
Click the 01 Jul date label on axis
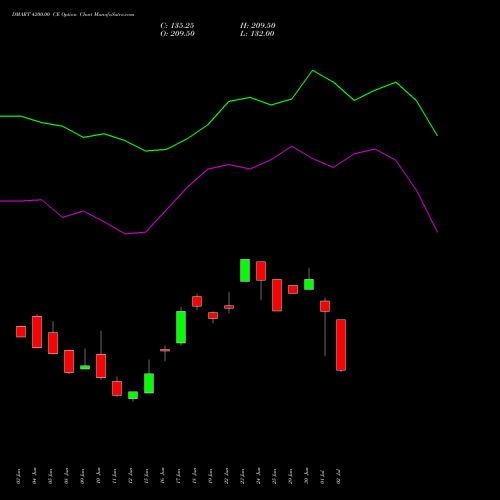click(323, 476)
